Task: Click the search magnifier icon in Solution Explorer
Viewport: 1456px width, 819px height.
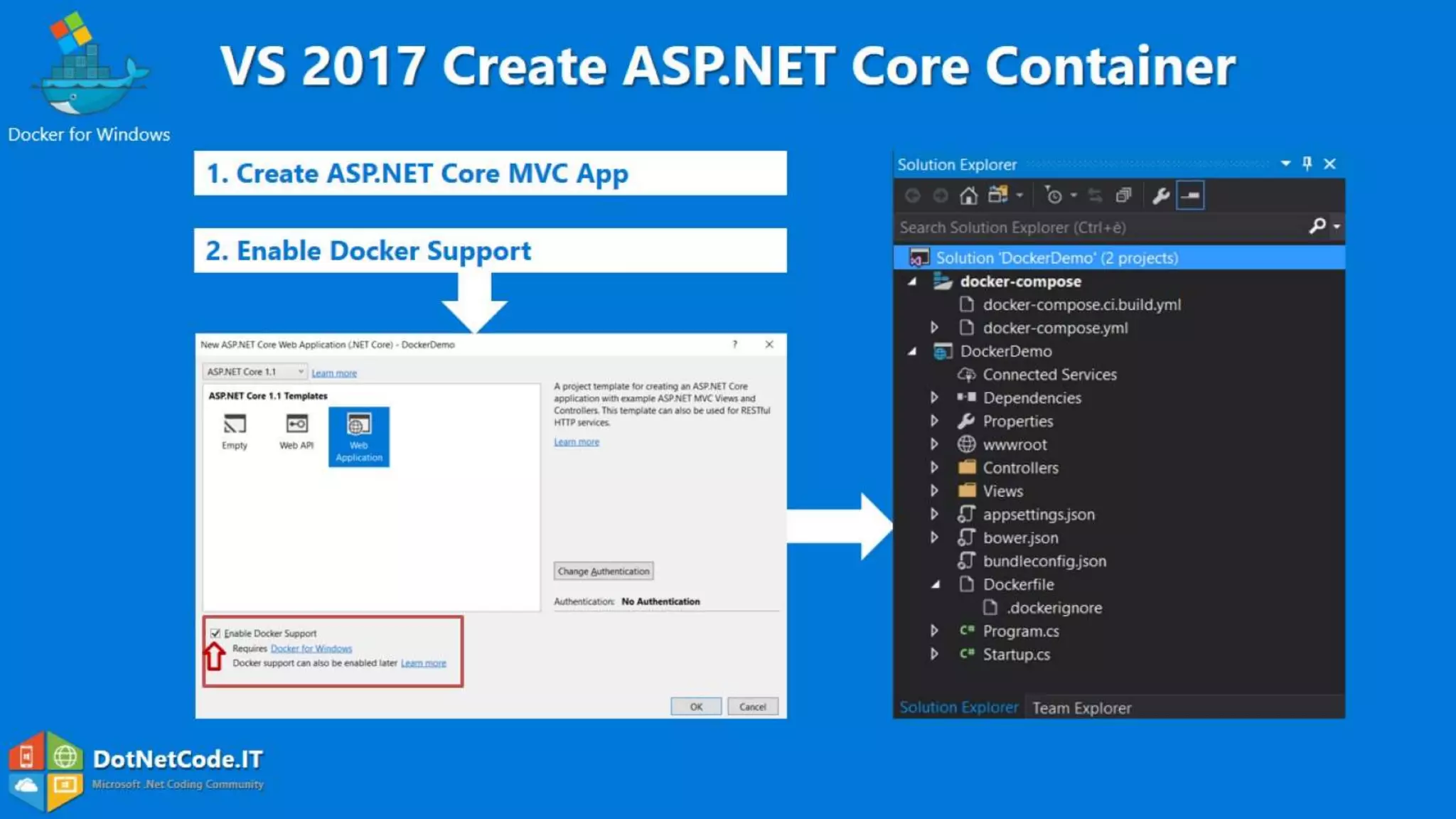Action: pyautogui.click(x=1317, y=226)
